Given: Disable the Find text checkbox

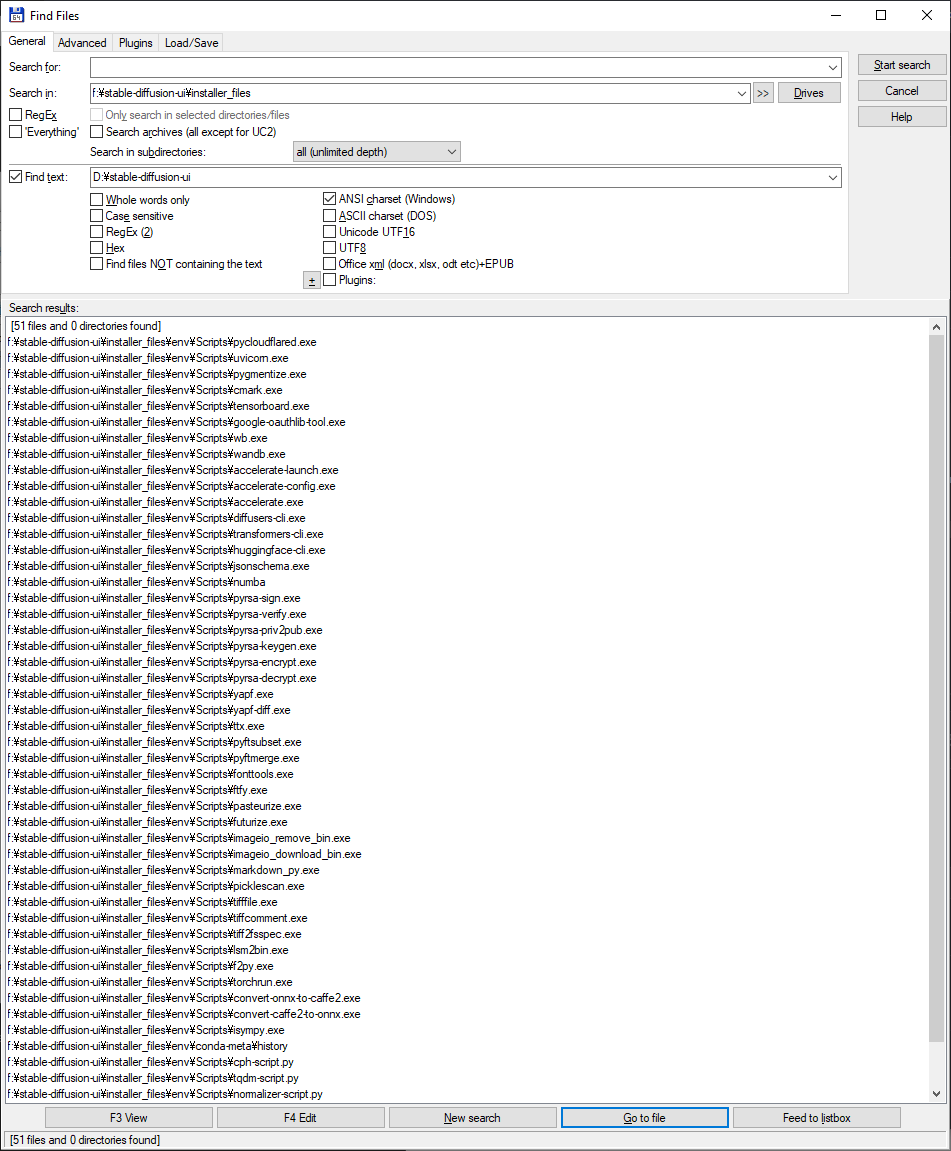Looking at the screenshot, I should 15,176.
